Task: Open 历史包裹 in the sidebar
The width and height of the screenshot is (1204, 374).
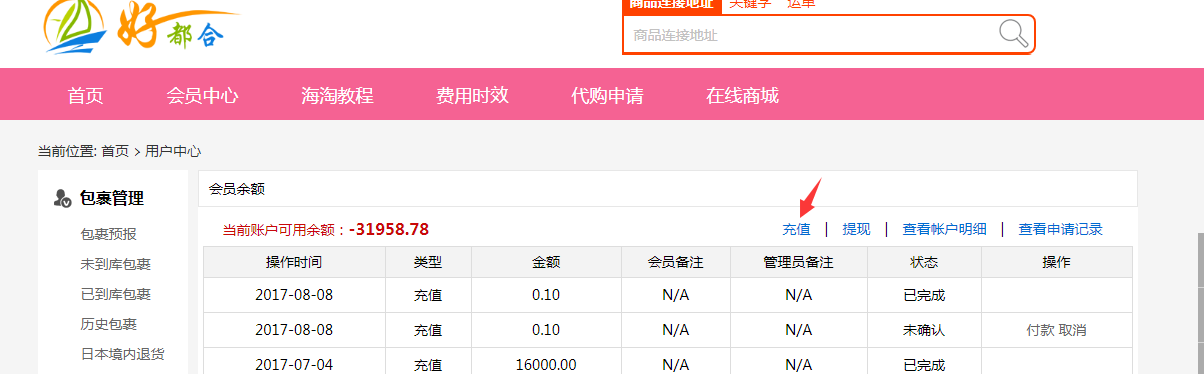Action: pos(108,324)
